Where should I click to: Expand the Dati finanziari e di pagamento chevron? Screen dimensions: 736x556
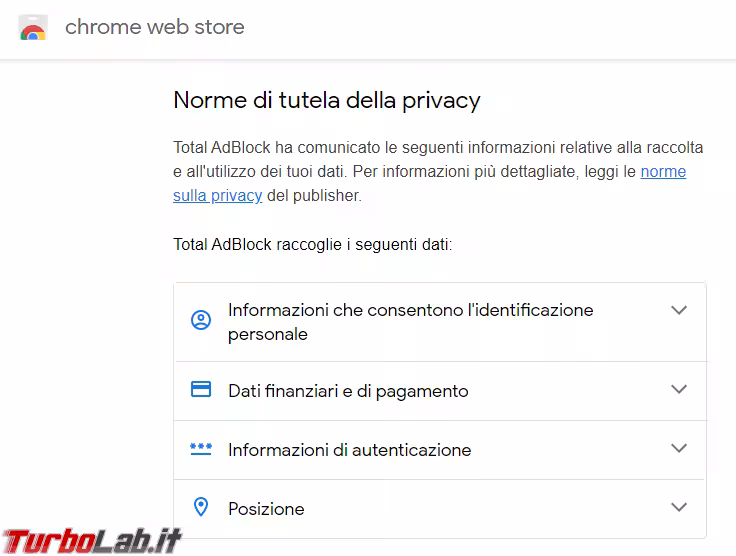pos(679,389)
